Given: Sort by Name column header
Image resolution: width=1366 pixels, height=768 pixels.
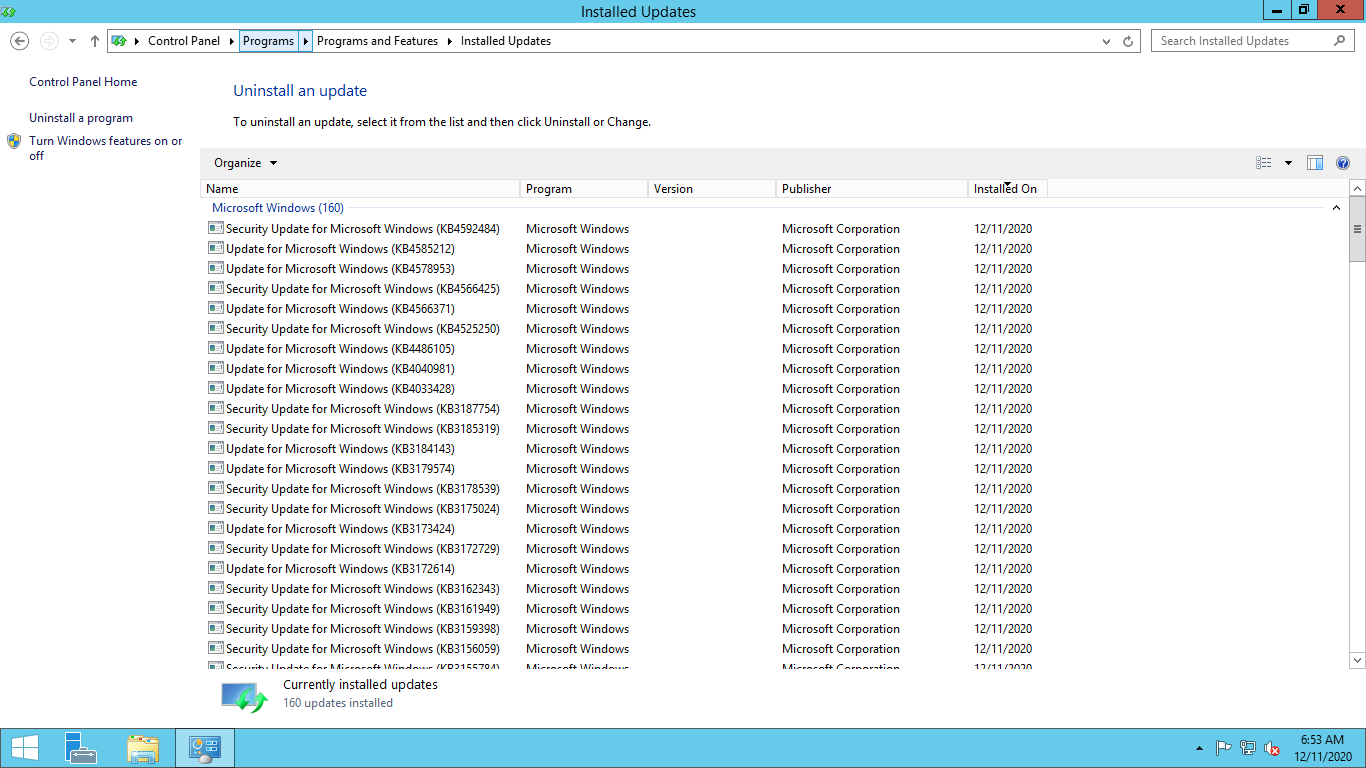Looking at the screenshot, I should click(360, 189).
